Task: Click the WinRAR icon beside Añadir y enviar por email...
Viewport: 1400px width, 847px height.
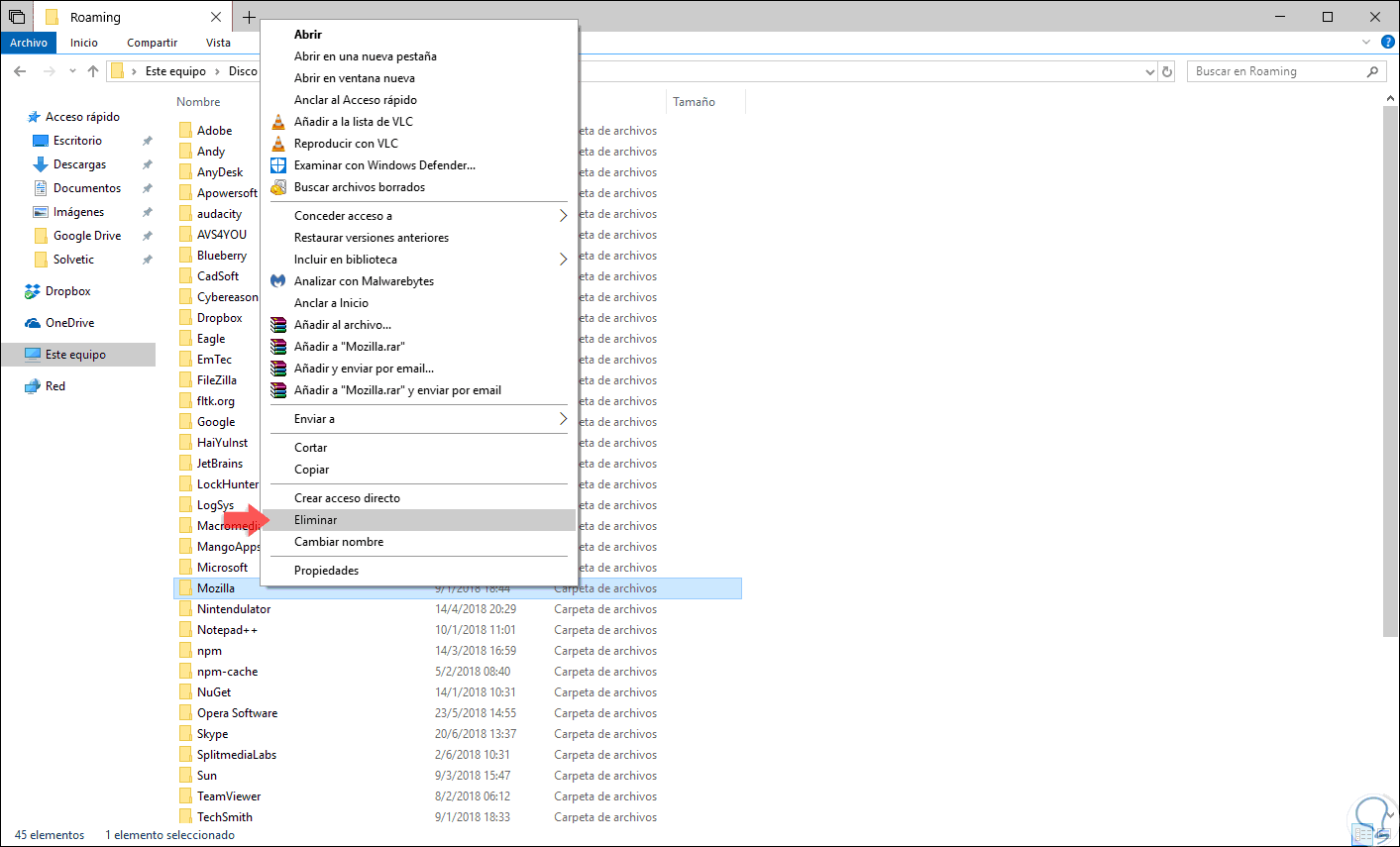Action: point(278,369)
